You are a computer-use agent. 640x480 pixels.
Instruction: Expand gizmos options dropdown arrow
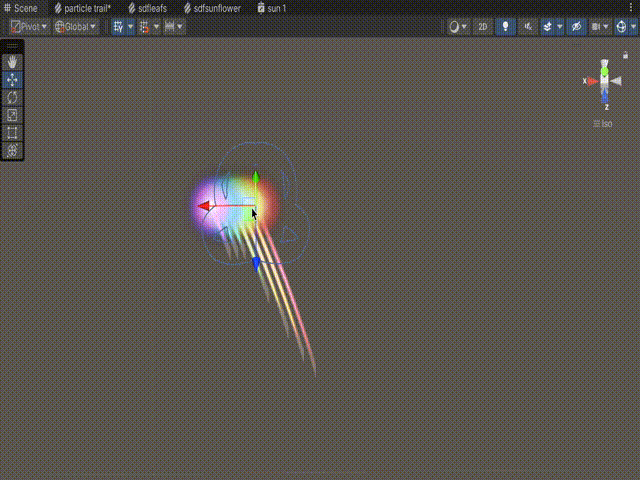tap(633, 27)
